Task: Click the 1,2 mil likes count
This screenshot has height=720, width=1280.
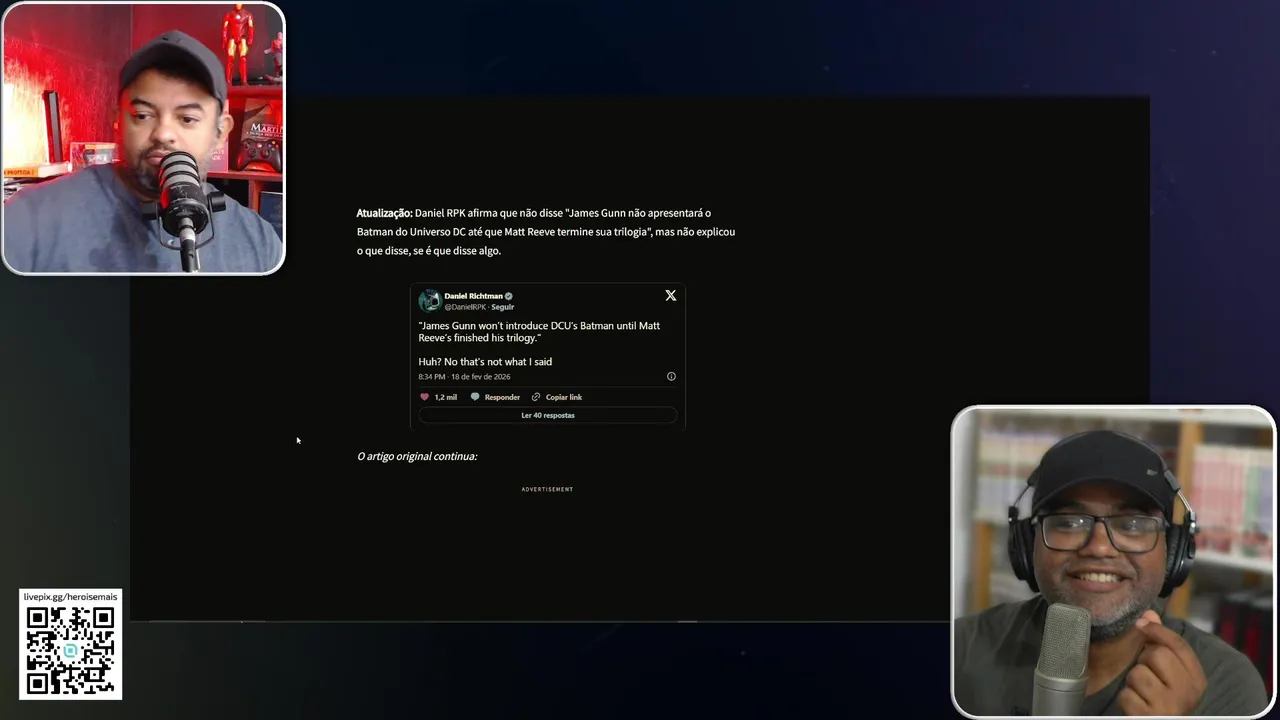Action: tap(446, 397)
